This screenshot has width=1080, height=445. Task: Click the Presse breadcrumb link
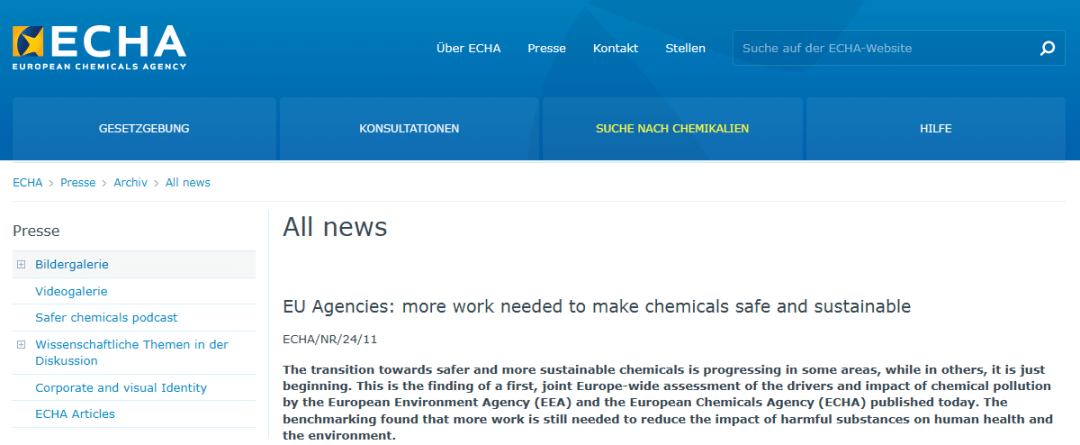(78, 183)
